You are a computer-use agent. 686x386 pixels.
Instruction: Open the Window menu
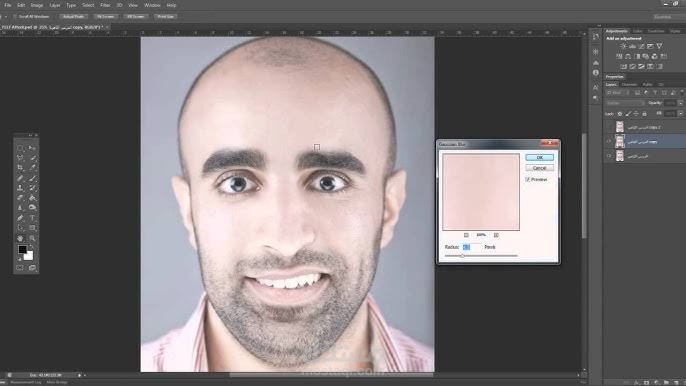point(152,5)
